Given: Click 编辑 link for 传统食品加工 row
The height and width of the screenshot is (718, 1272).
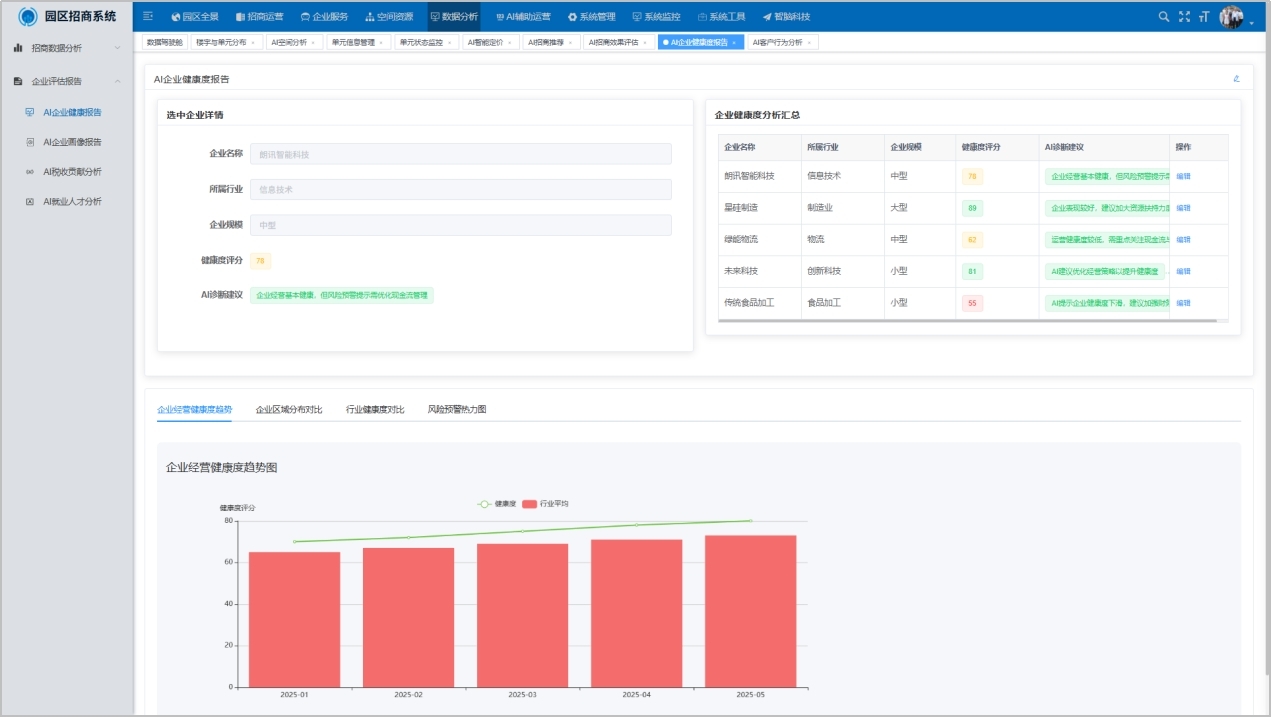Looking at the screenshot, I should point(1183,303).
